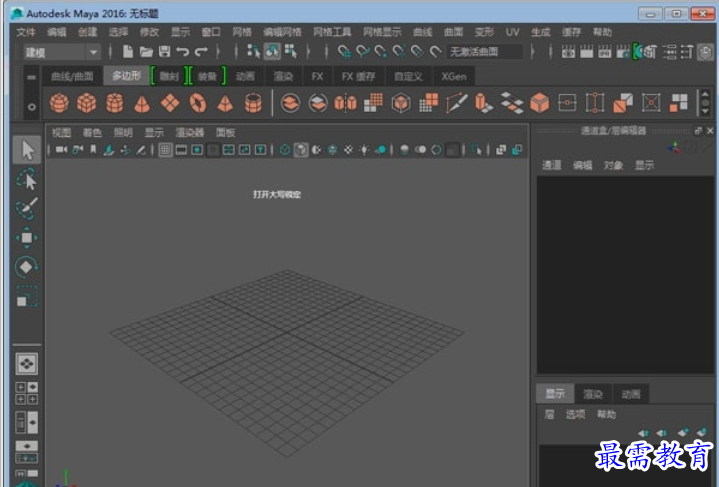Close the channel box panel

tap(710, 131)
